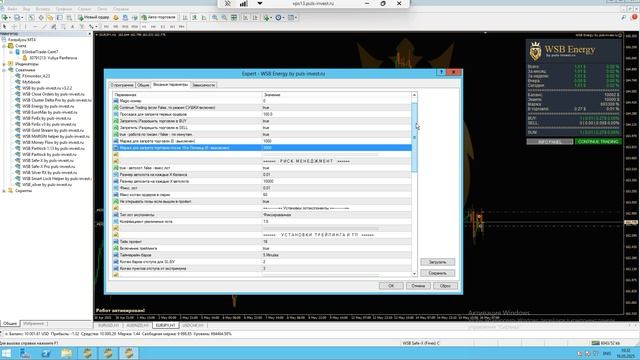640x360 pixels.
Task: Toggle the Data Window toolbar icon
Action: [41, 18]
